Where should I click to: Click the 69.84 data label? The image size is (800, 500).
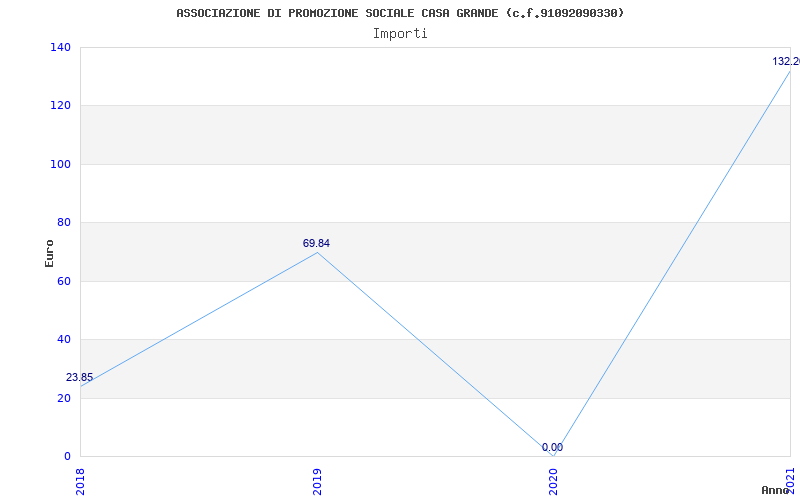click(x=316, y=243)
